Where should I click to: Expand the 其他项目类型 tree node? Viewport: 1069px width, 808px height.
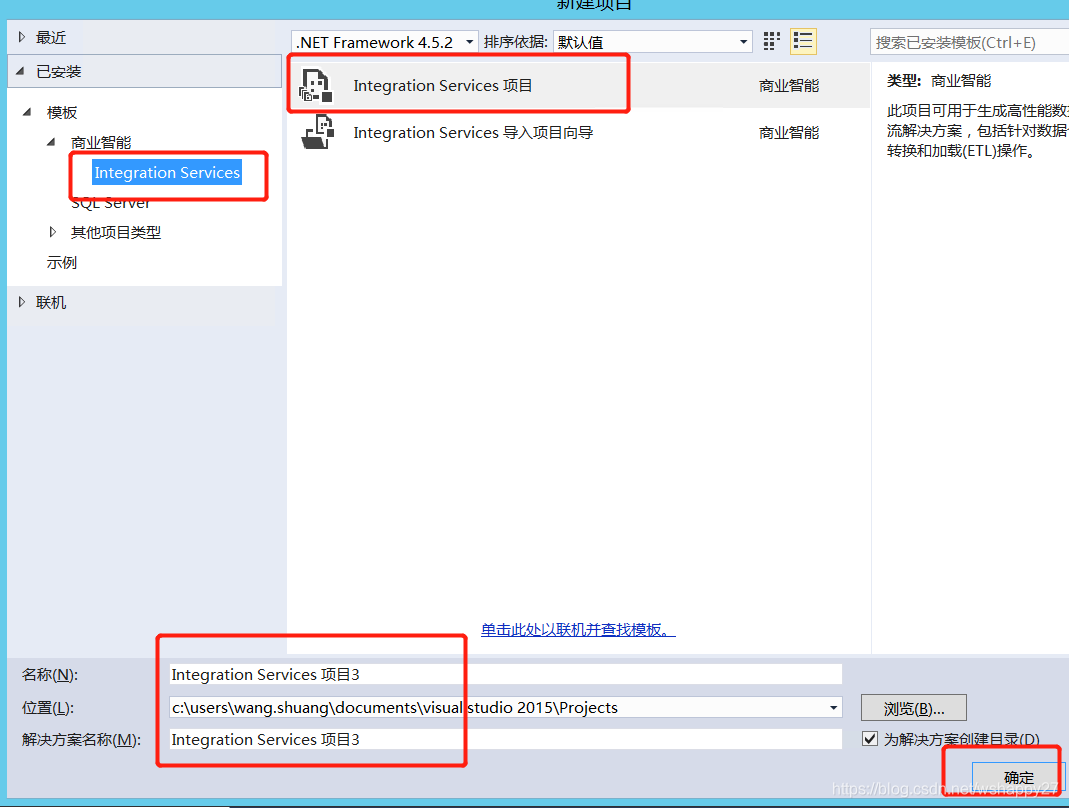tap(52, 232)
